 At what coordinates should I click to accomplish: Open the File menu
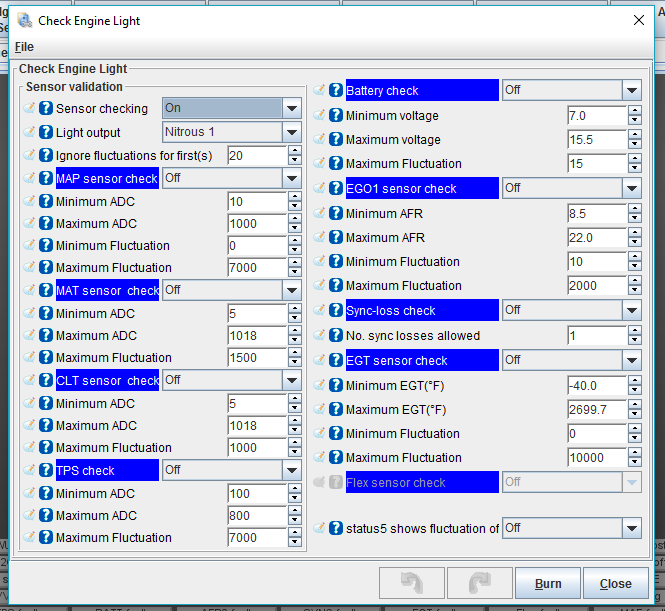click(24, 47)
